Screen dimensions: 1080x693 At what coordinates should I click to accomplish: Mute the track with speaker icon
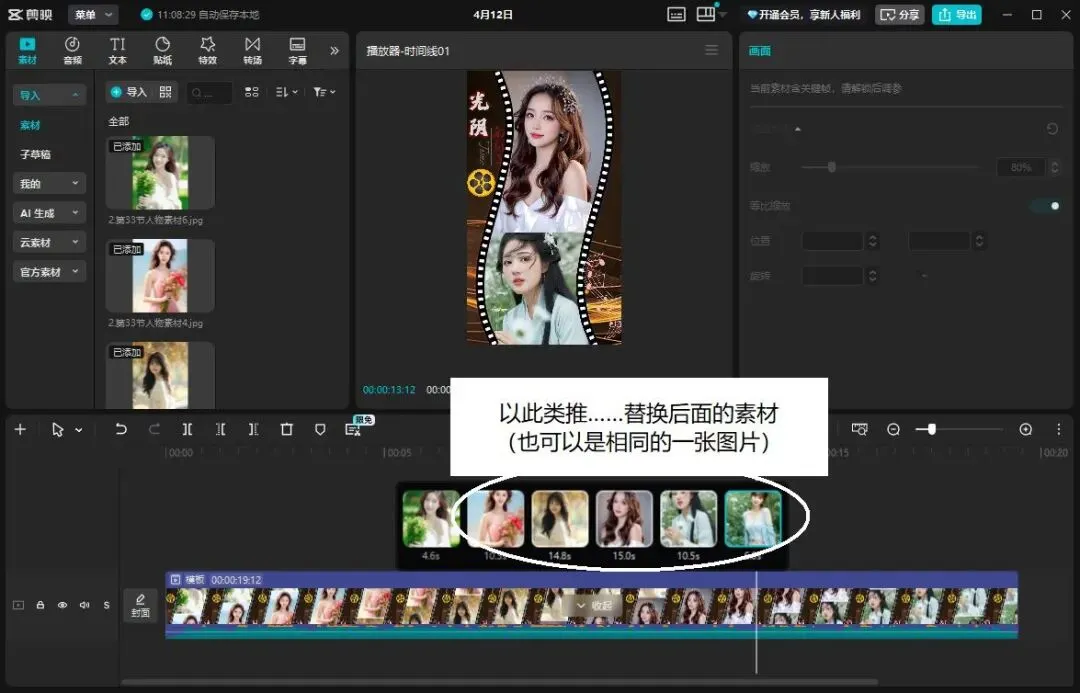coord(85,605)
